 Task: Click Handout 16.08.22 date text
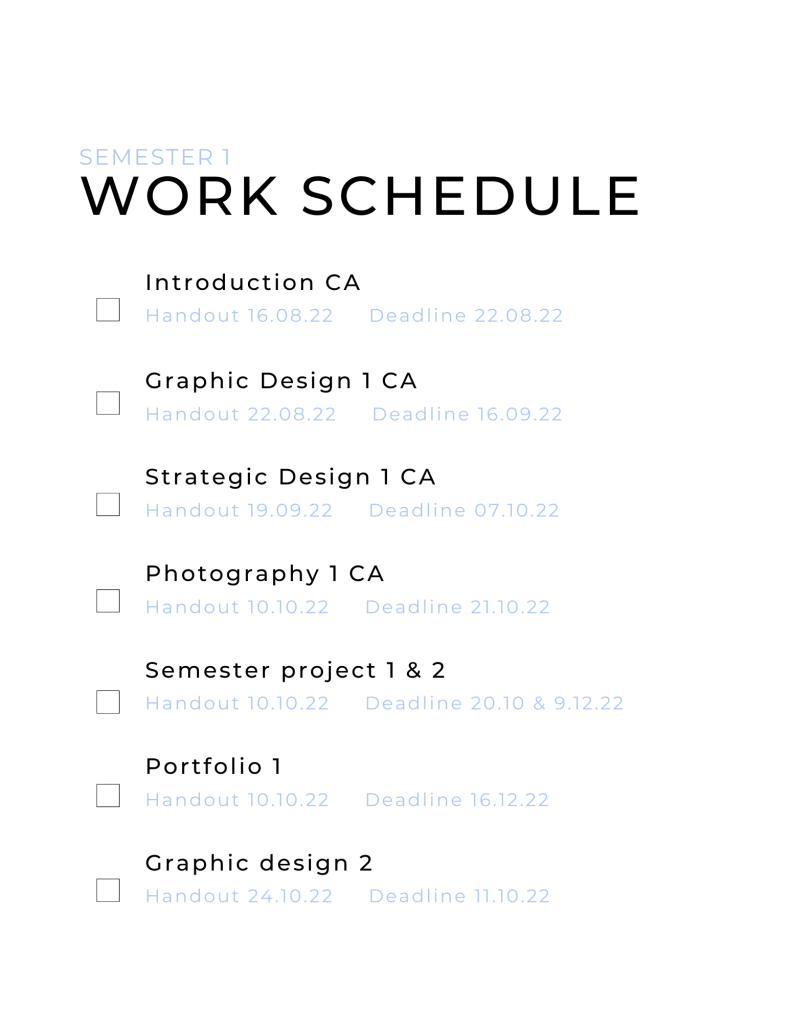coord(239,316)
